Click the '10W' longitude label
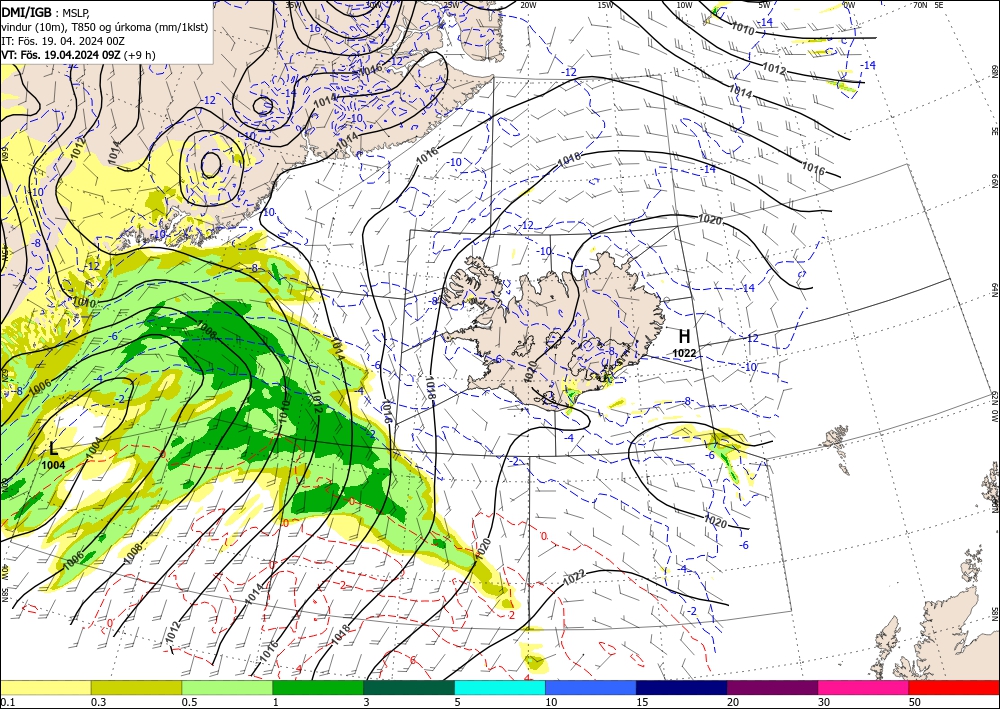The height and width of the screenshot is (709, 1000). tap(684, 5)
